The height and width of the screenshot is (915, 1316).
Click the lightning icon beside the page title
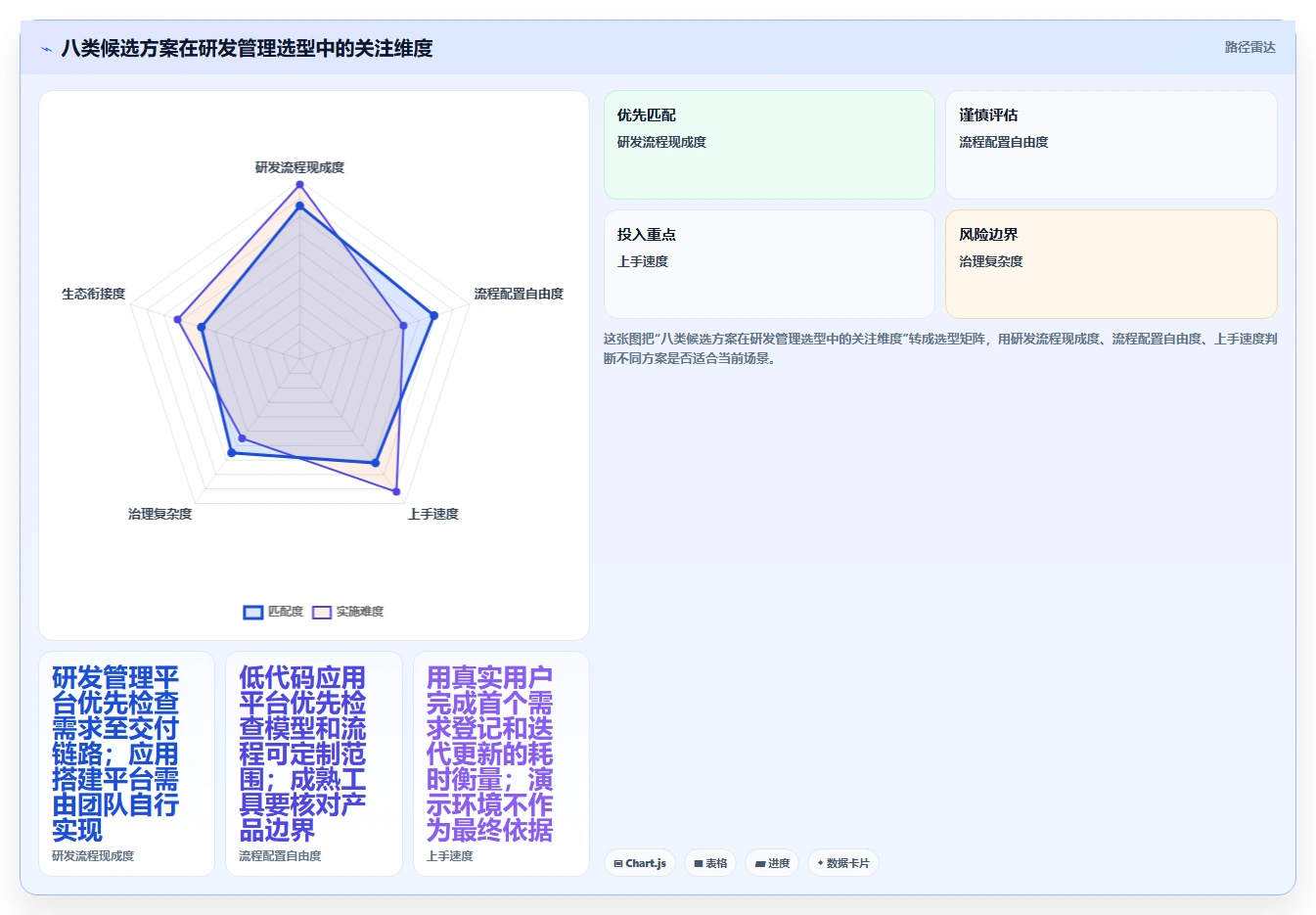click(47, 49)
